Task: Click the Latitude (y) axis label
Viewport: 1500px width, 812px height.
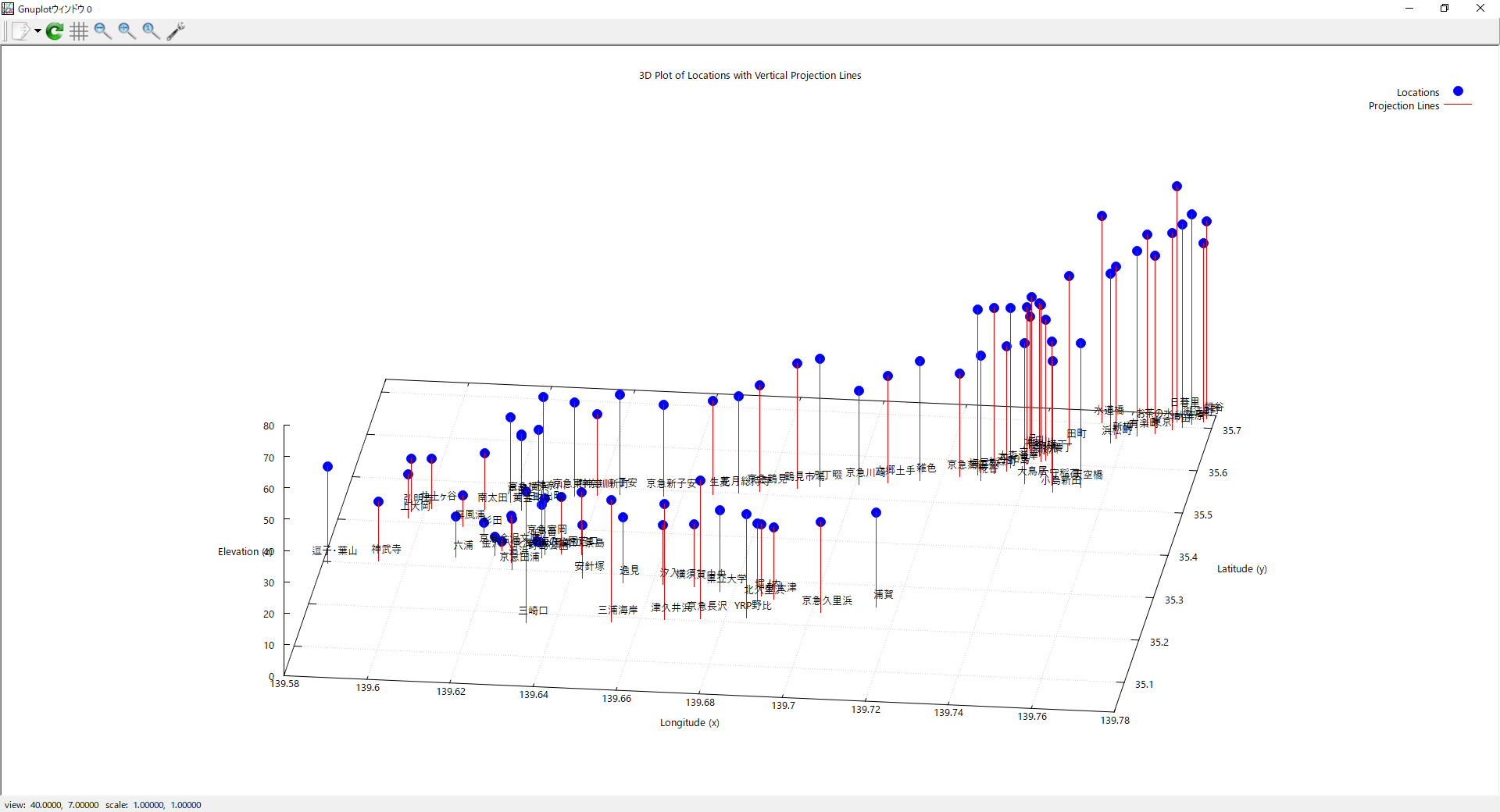Action: coord(1241,569)
